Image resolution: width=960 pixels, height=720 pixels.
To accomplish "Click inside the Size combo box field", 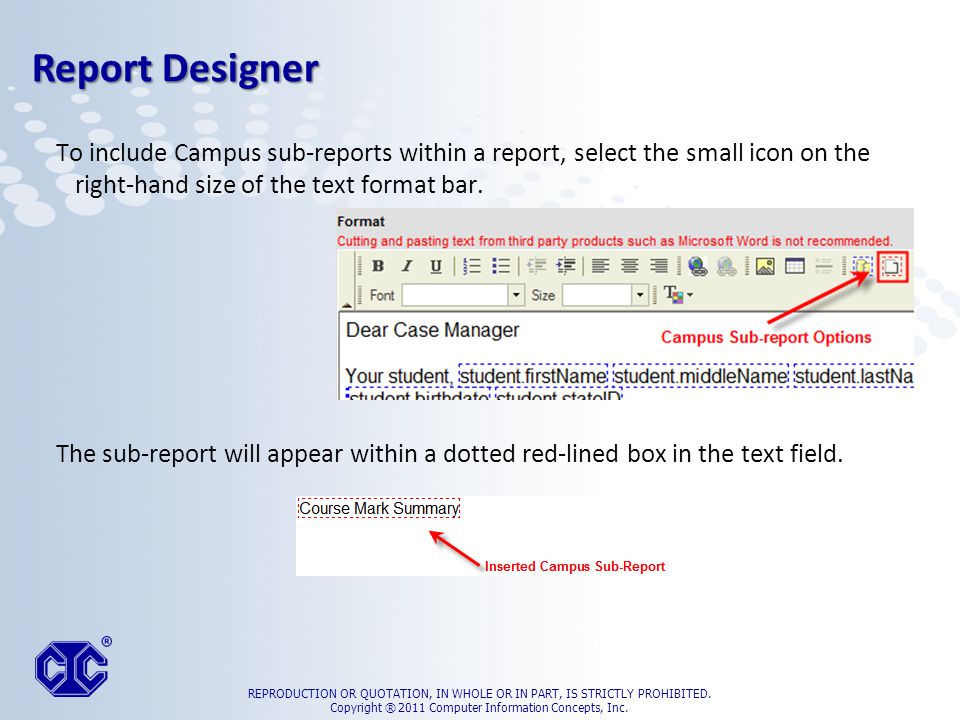I will pyautogui.click(x=597, y=295).
